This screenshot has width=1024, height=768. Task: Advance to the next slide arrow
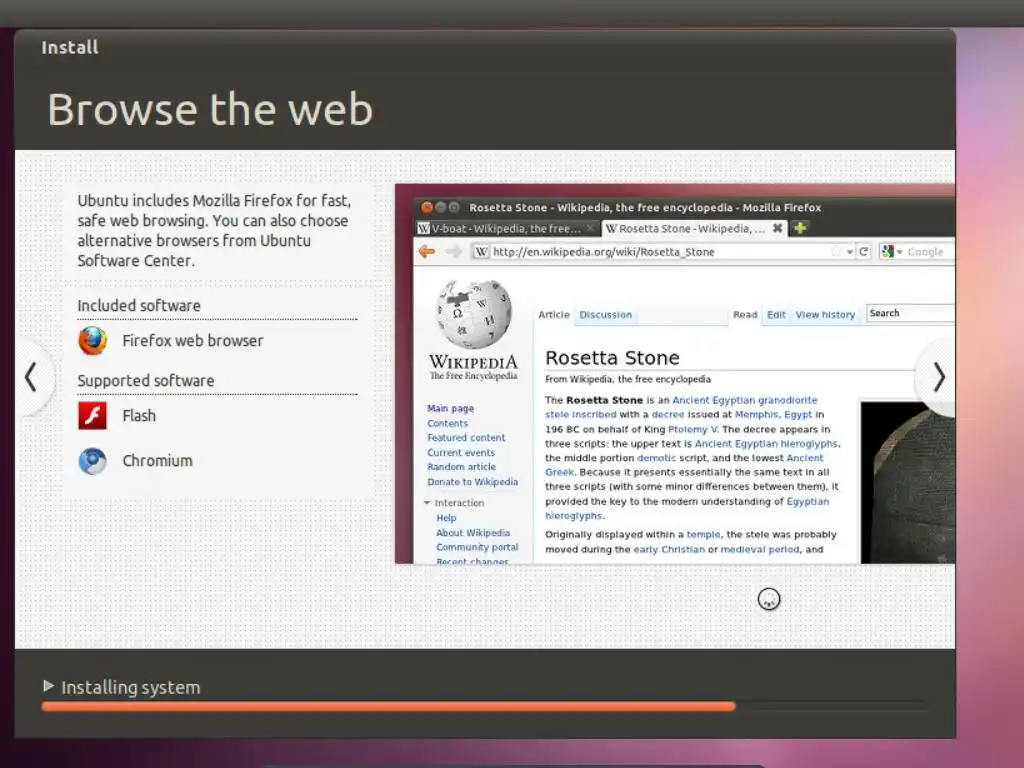938,377
